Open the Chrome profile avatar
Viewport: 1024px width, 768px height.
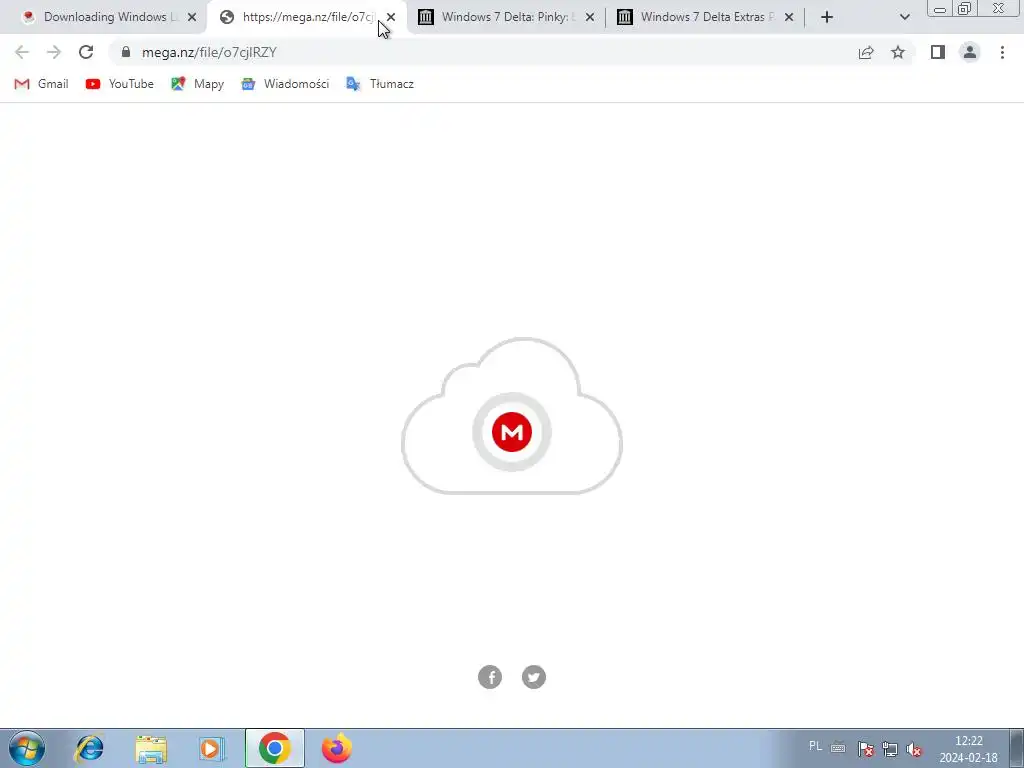tap(970, 52)
